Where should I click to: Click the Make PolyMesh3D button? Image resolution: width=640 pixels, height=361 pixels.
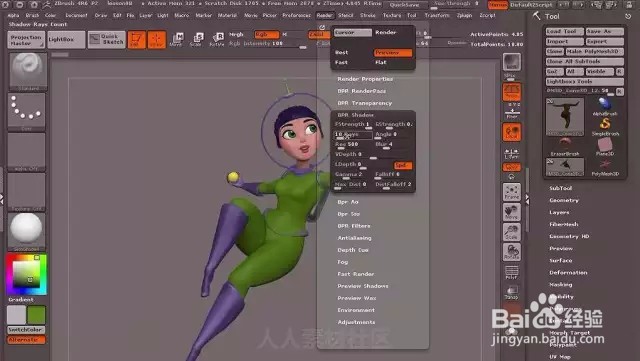pyautogui.click(x=595, y=52)
